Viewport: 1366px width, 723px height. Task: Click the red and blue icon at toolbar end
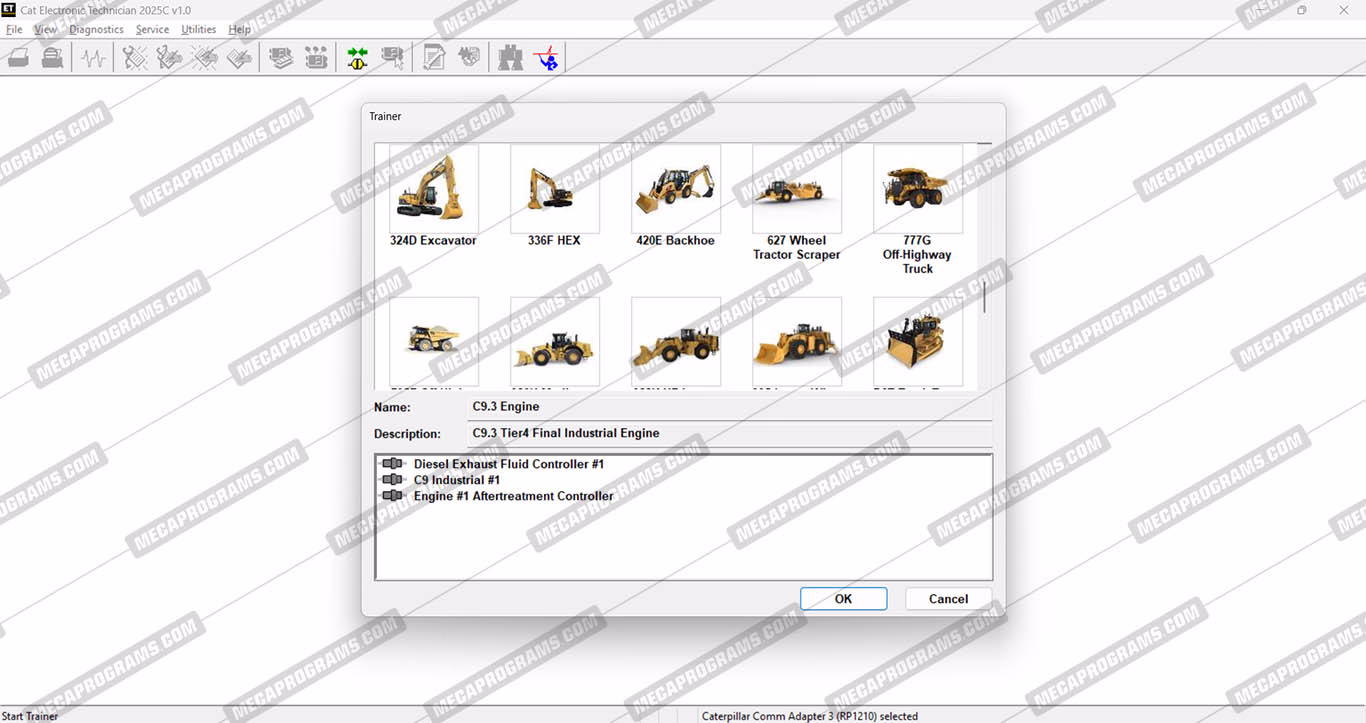click(x=546, y=58)
